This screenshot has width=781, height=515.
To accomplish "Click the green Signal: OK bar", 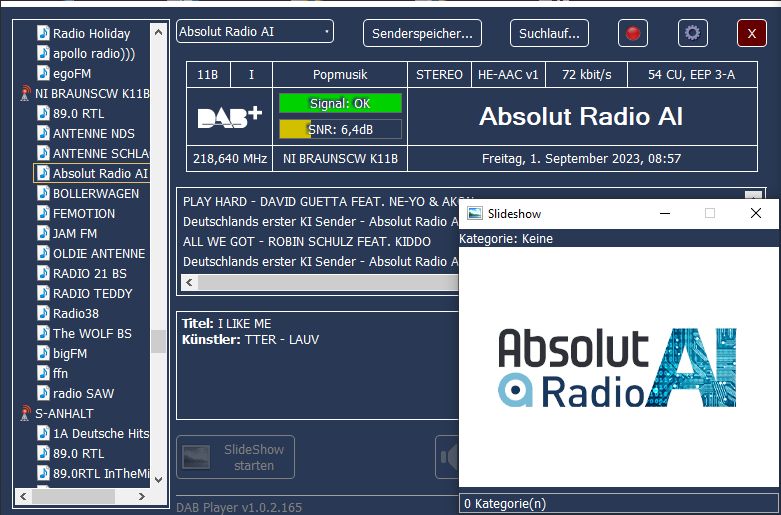I will [x=340, y=103].
